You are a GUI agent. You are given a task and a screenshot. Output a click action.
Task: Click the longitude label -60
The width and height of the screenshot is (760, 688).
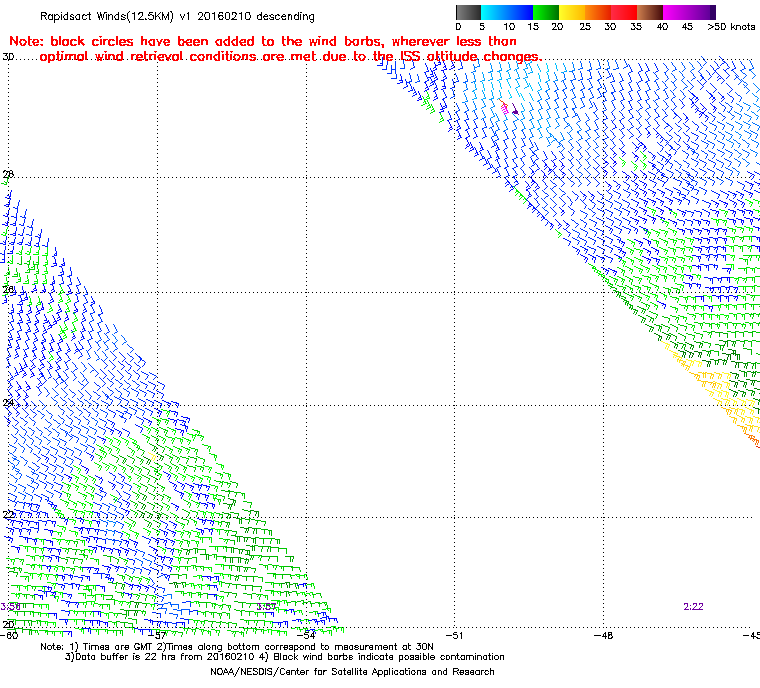(x=10, y=635)
